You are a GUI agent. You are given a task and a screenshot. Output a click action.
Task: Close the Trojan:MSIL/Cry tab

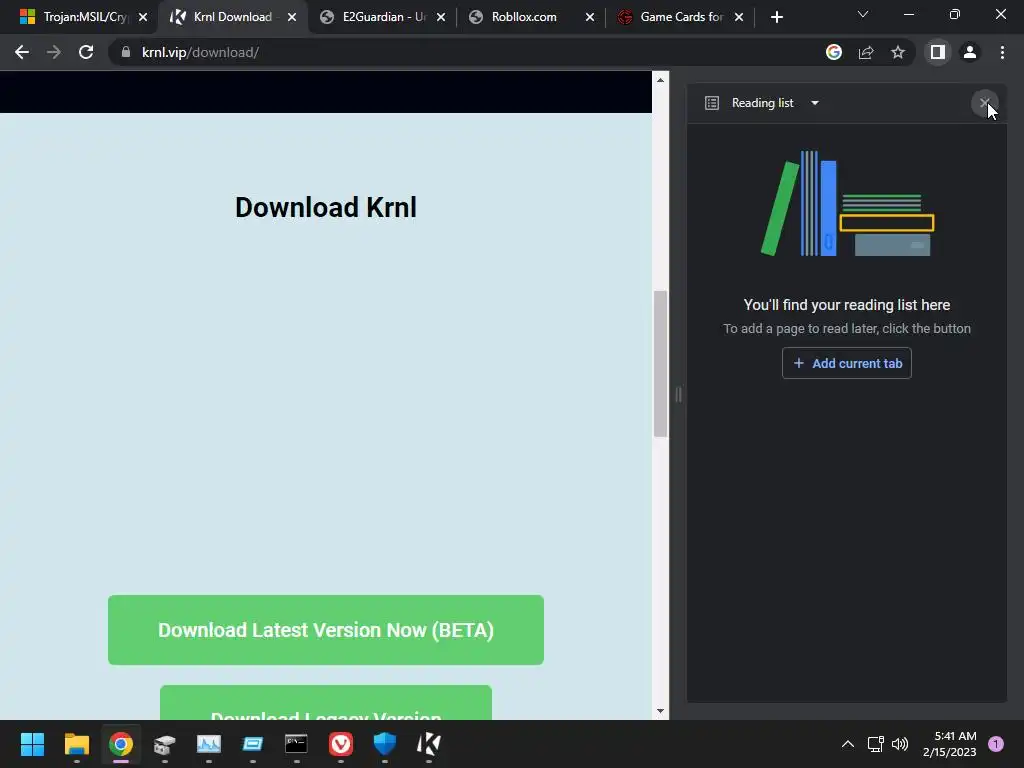click(143, 17)
